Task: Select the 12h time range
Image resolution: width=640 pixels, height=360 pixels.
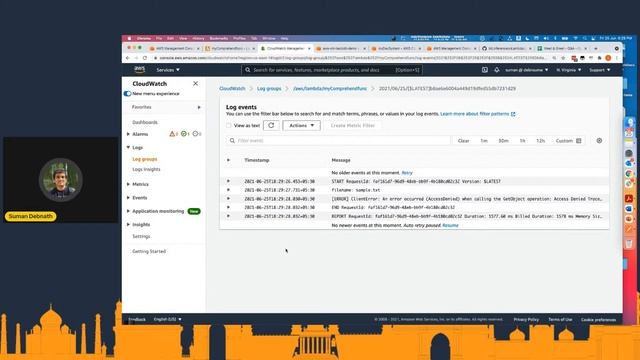Action: point(540,140)
